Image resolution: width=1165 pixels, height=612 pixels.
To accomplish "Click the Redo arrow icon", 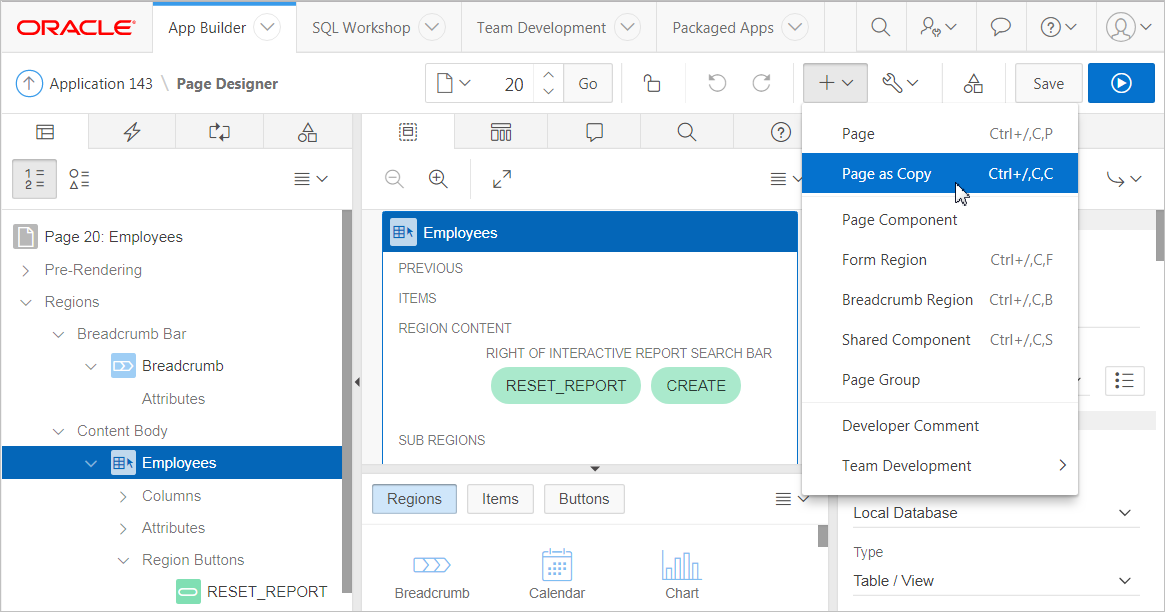I will tap(761, 84).
